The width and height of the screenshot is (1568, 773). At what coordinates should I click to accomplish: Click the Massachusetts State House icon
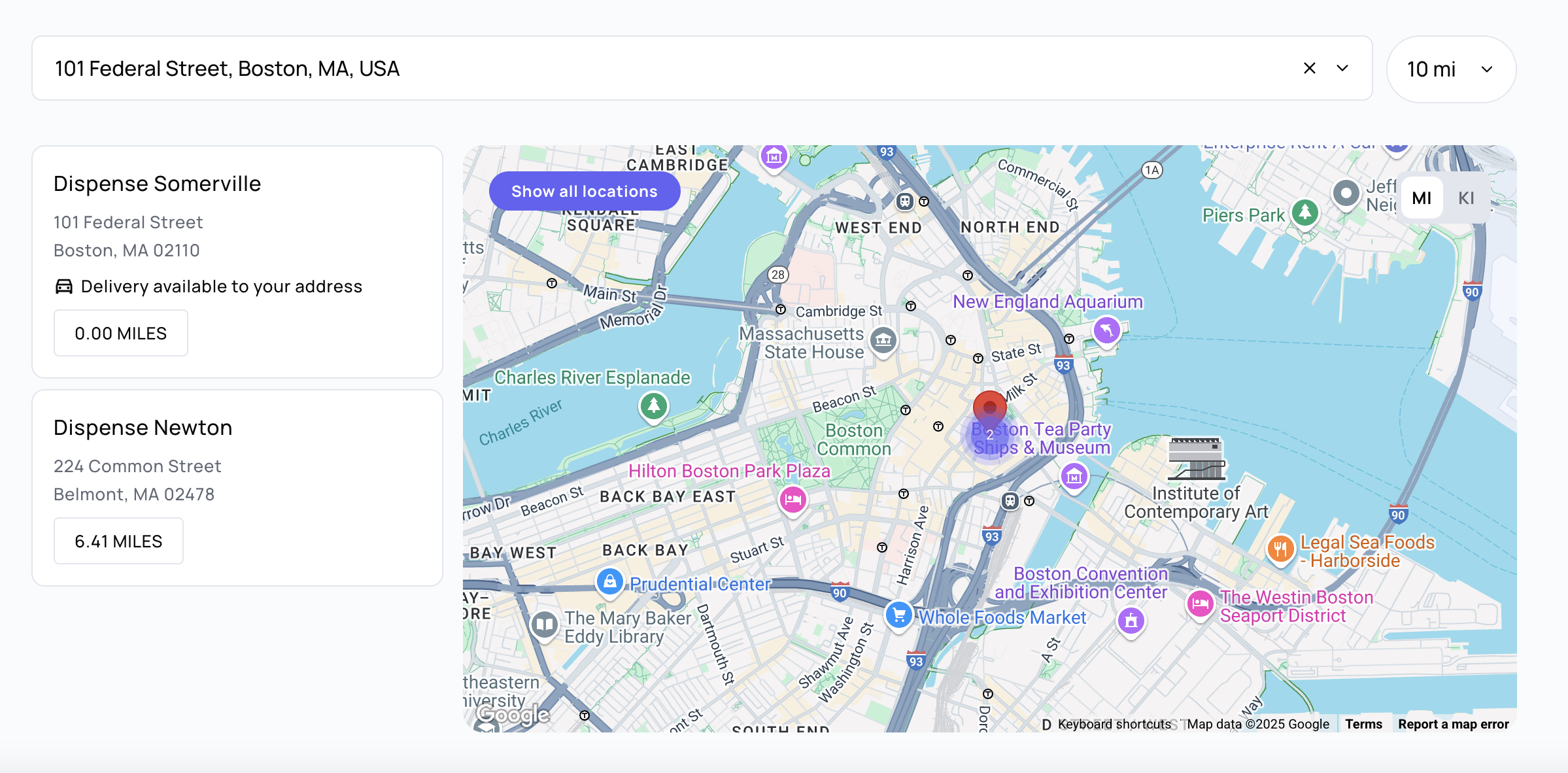click(883, 341)
